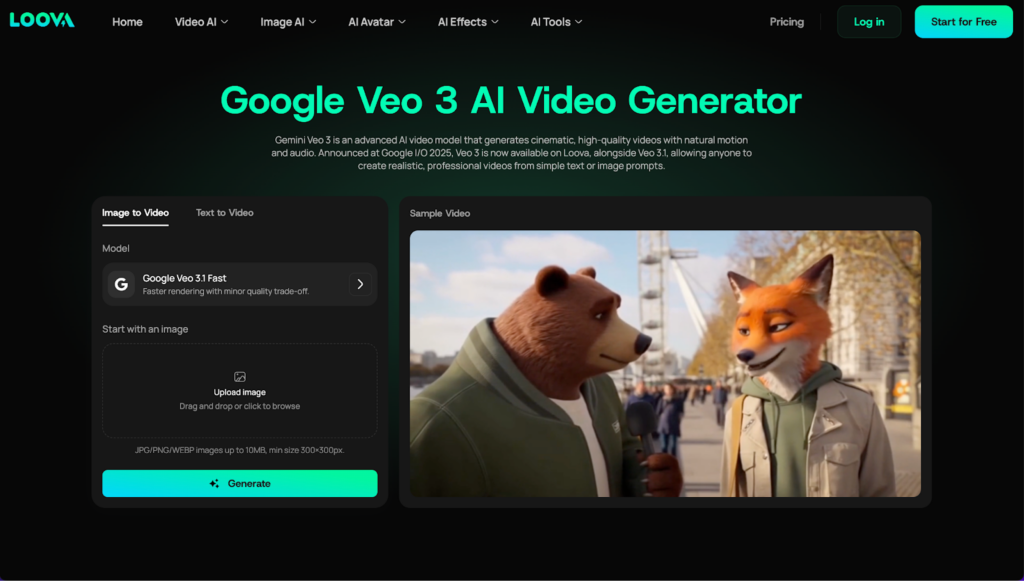The width and height of the screenshot is (1024, 581).
Task: Expand the Image AI dropdown menu
Action: pyautogui.click(x=288, y=22)
